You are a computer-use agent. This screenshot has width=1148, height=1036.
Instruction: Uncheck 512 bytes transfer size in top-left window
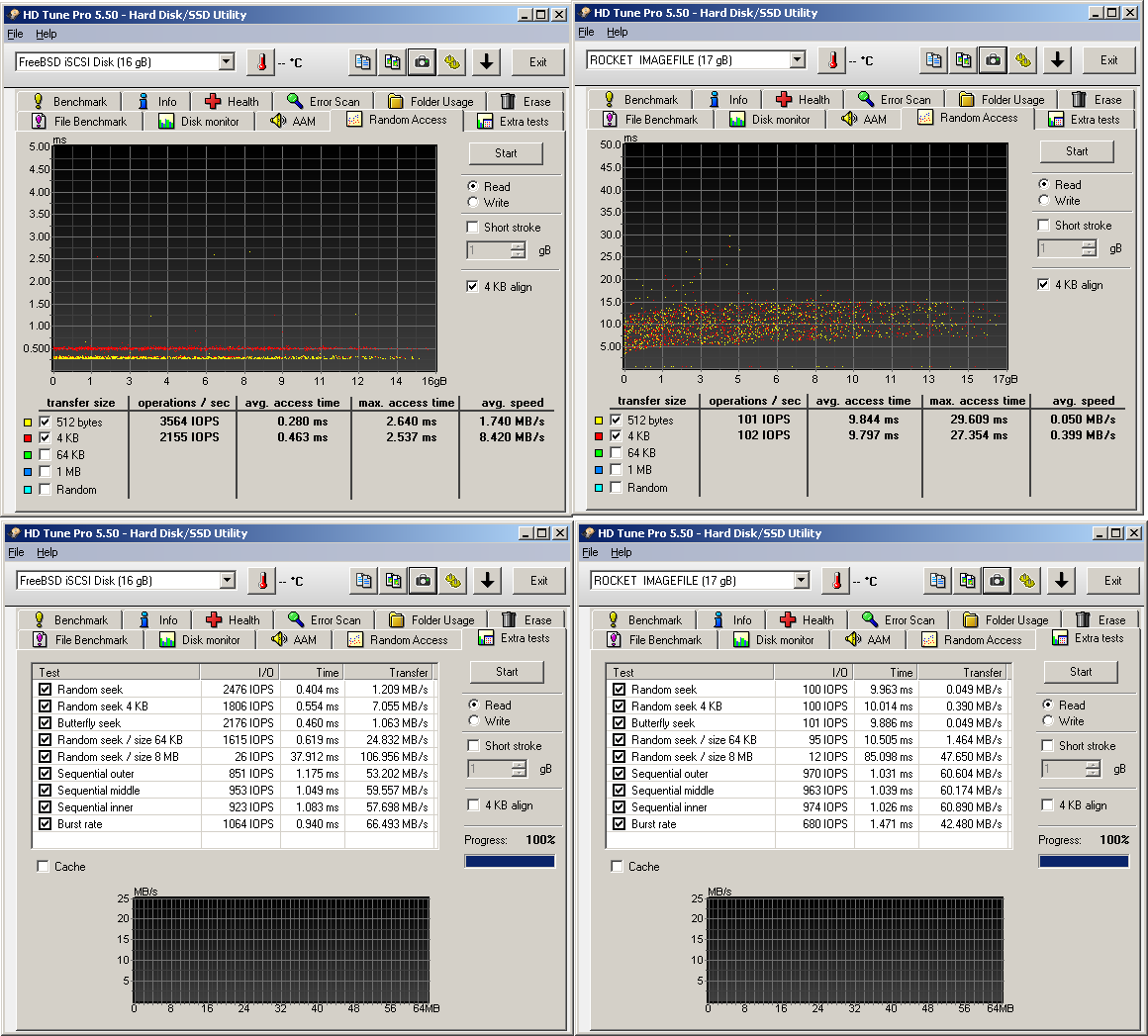tap(46, 422)
